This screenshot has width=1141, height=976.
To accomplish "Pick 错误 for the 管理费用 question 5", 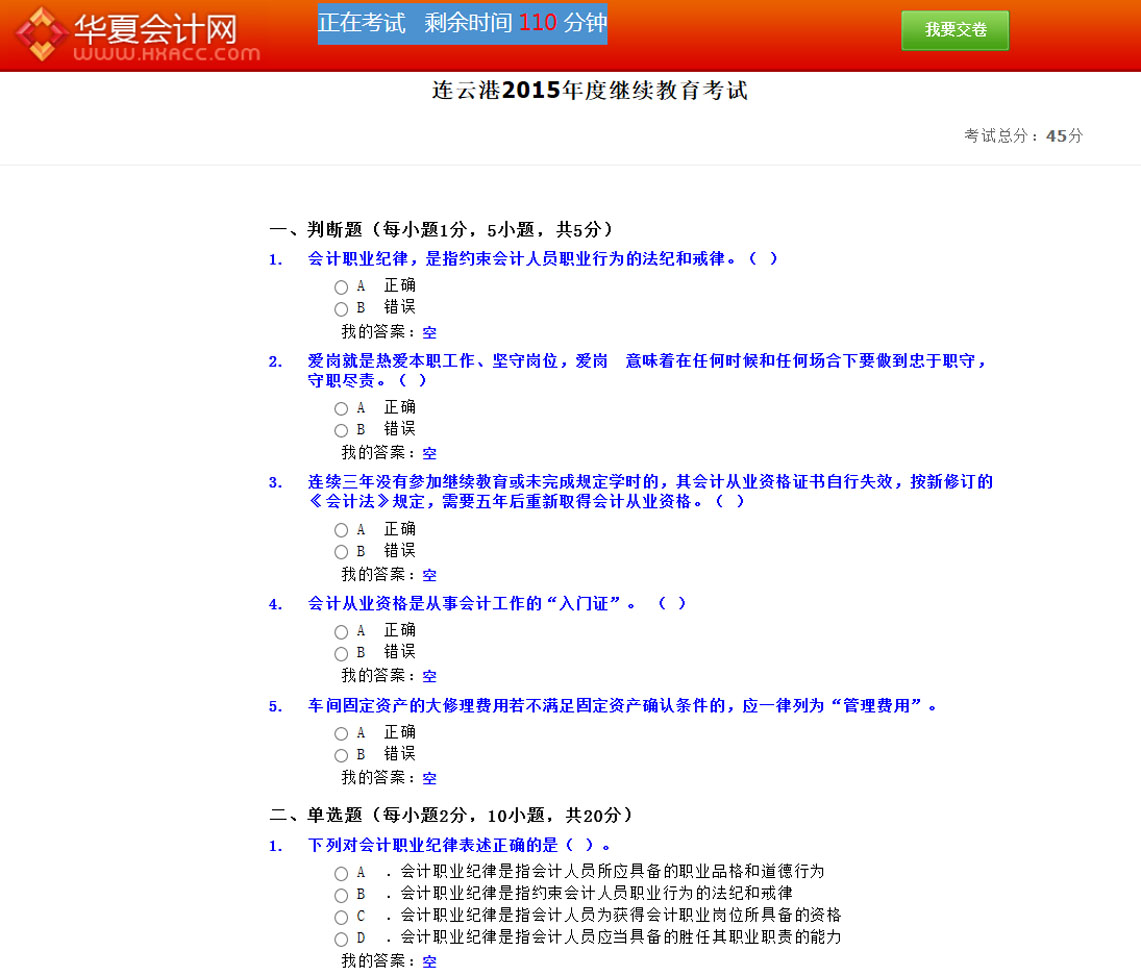I will pyautogui.click(x=341, y=756).
